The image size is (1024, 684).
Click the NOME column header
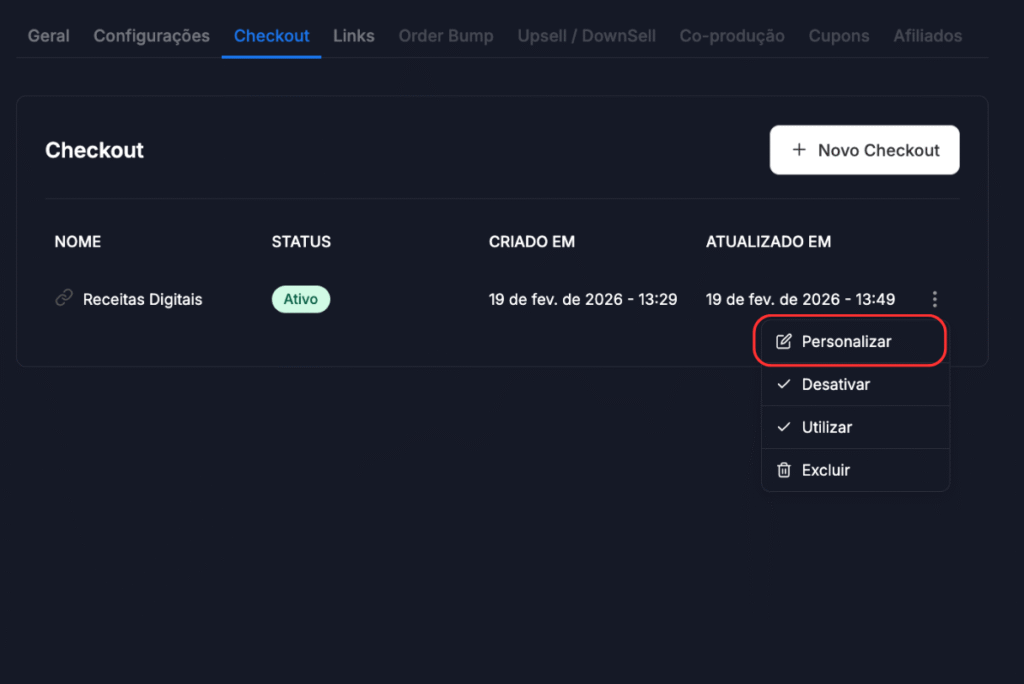point(77,242)
